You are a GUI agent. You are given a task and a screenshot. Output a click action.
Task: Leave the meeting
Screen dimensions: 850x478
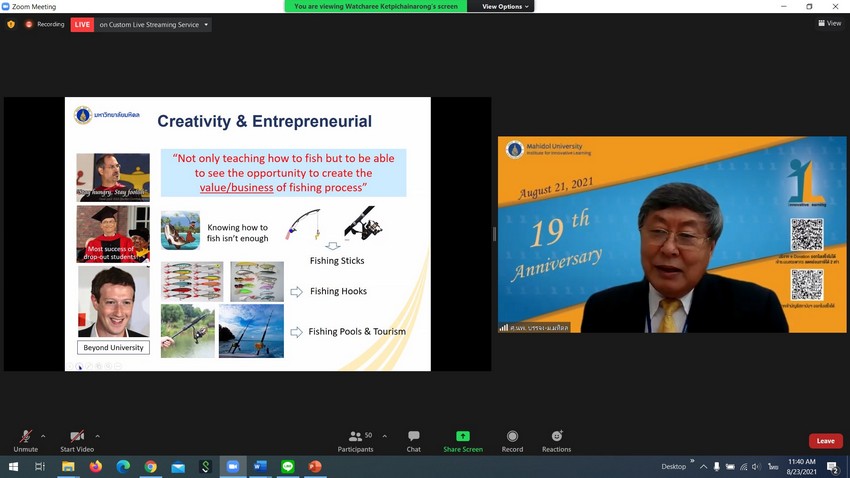tap(825, 441)
